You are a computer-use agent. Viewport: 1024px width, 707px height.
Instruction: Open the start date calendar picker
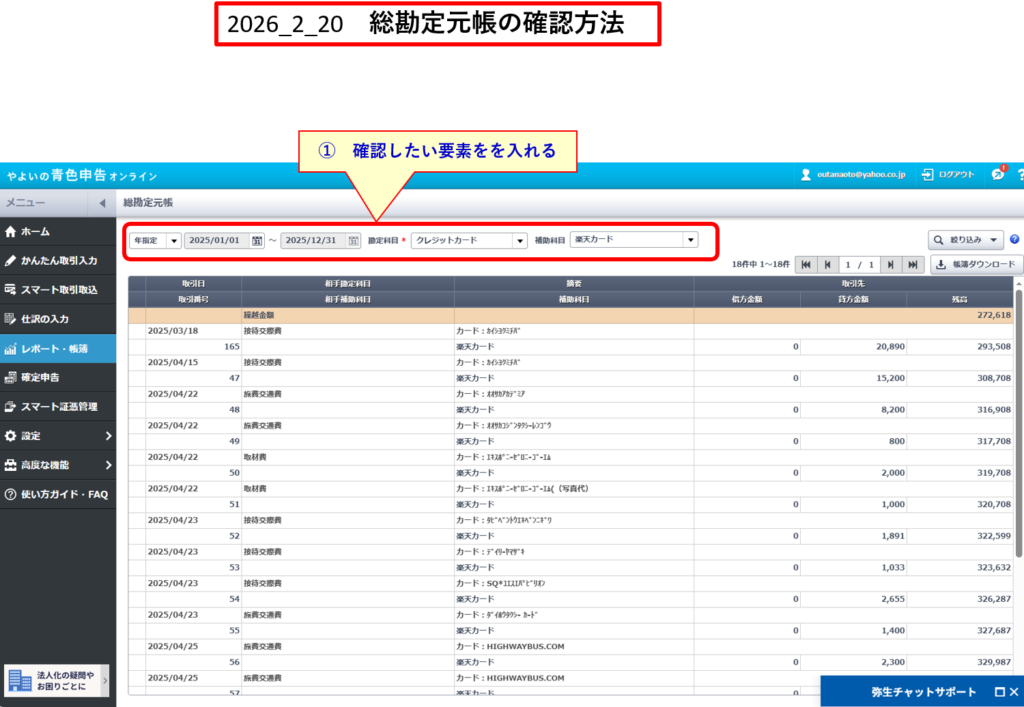(257, 241)
